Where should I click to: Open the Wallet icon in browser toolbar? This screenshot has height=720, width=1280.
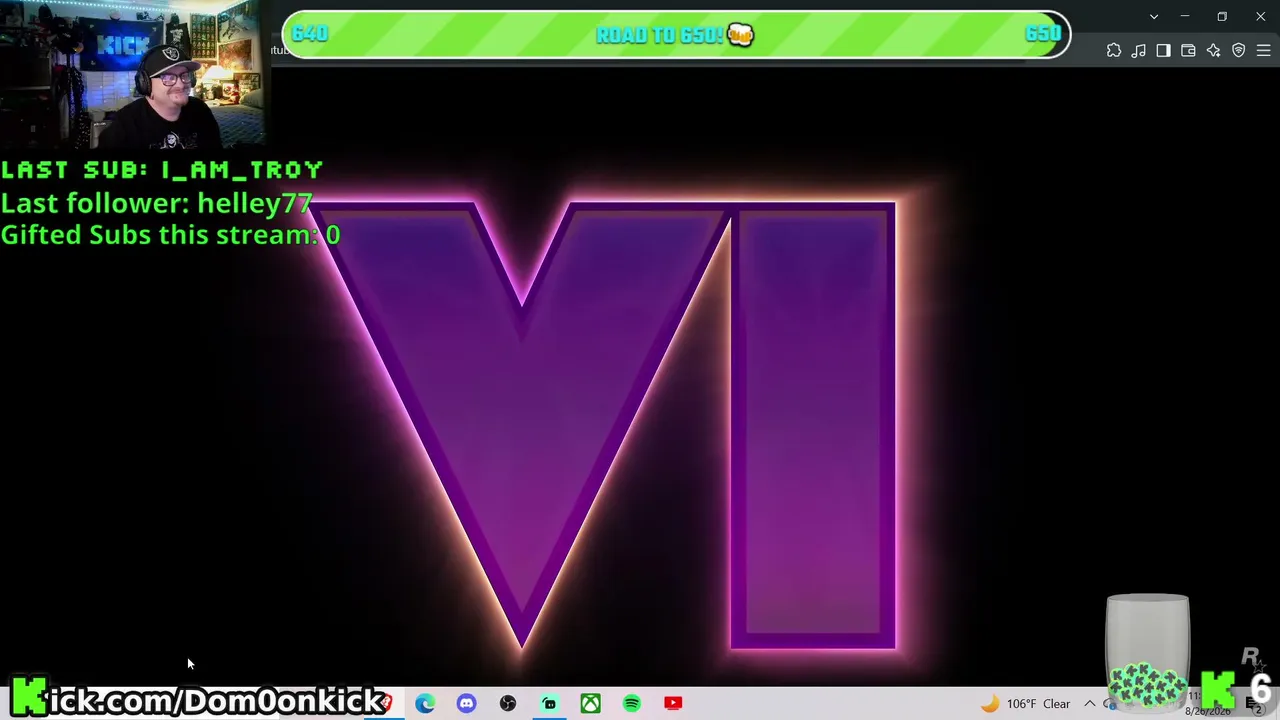pyautogui.click(x=1188, y=51)
